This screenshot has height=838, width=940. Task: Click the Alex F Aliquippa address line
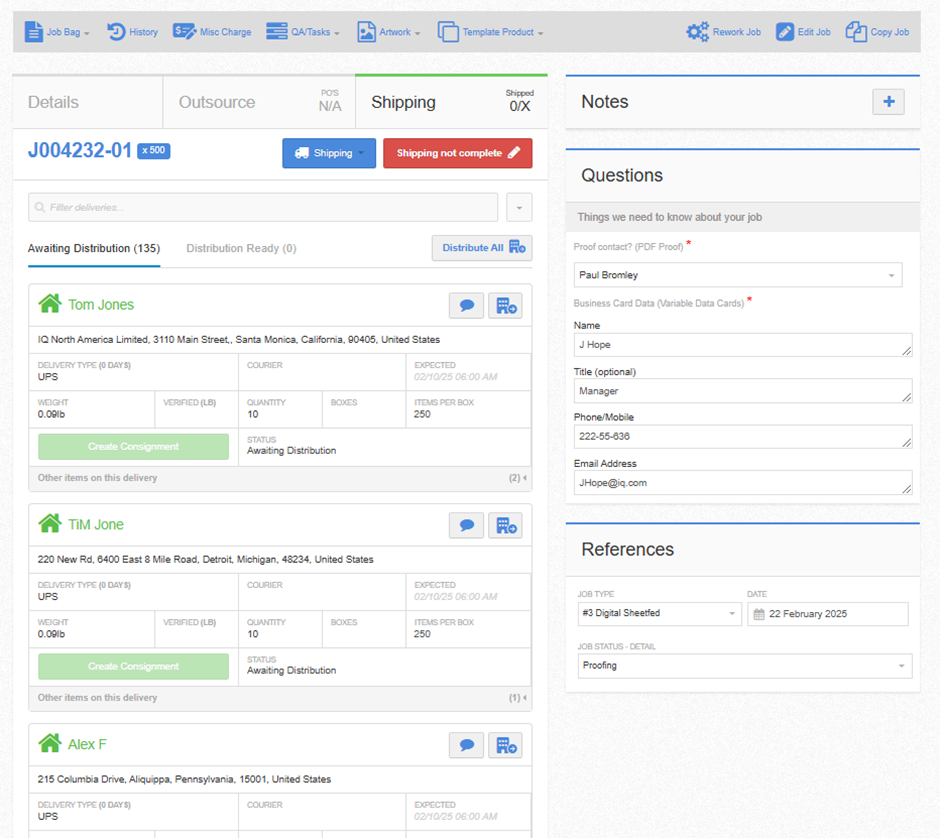(184, 779)
